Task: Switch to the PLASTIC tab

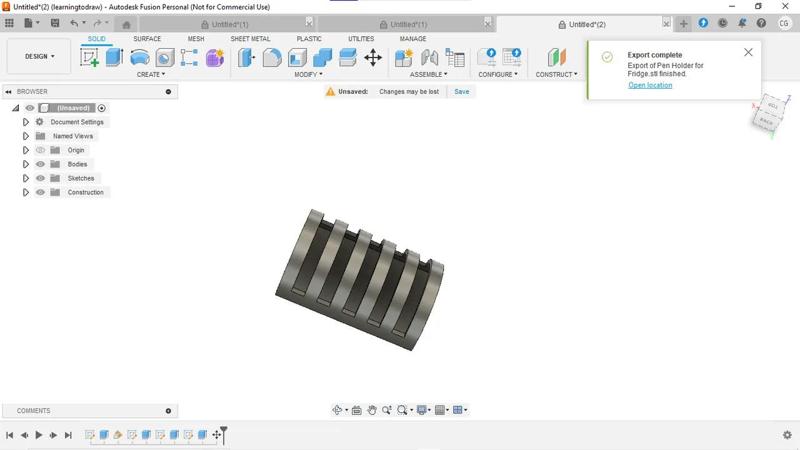Action: 309,39
